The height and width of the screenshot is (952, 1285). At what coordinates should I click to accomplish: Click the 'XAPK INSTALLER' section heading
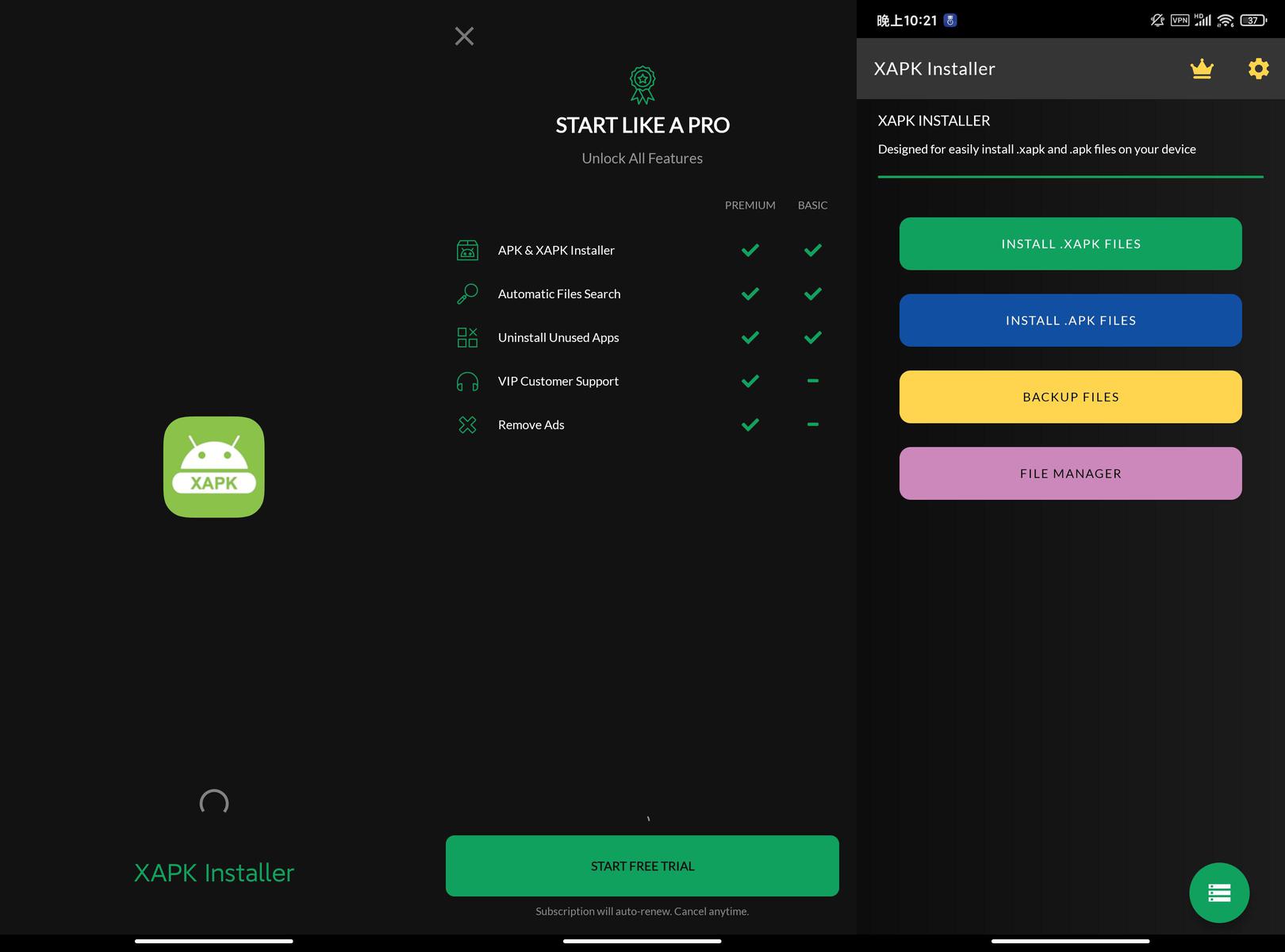(934, 121)
